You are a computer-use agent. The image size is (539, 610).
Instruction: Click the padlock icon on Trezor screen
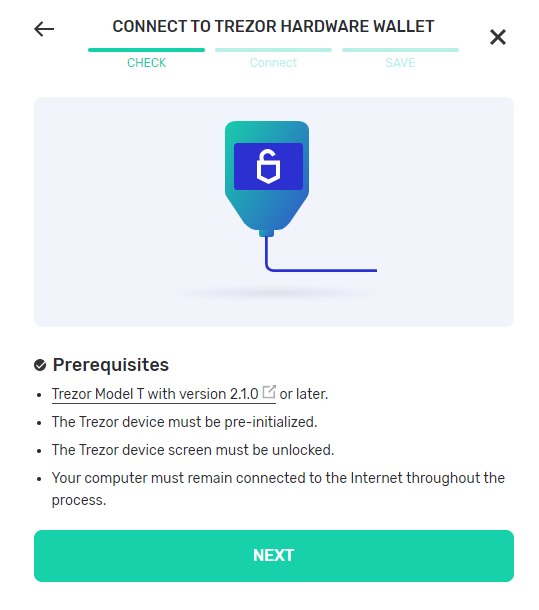click(x=268, y=166)
